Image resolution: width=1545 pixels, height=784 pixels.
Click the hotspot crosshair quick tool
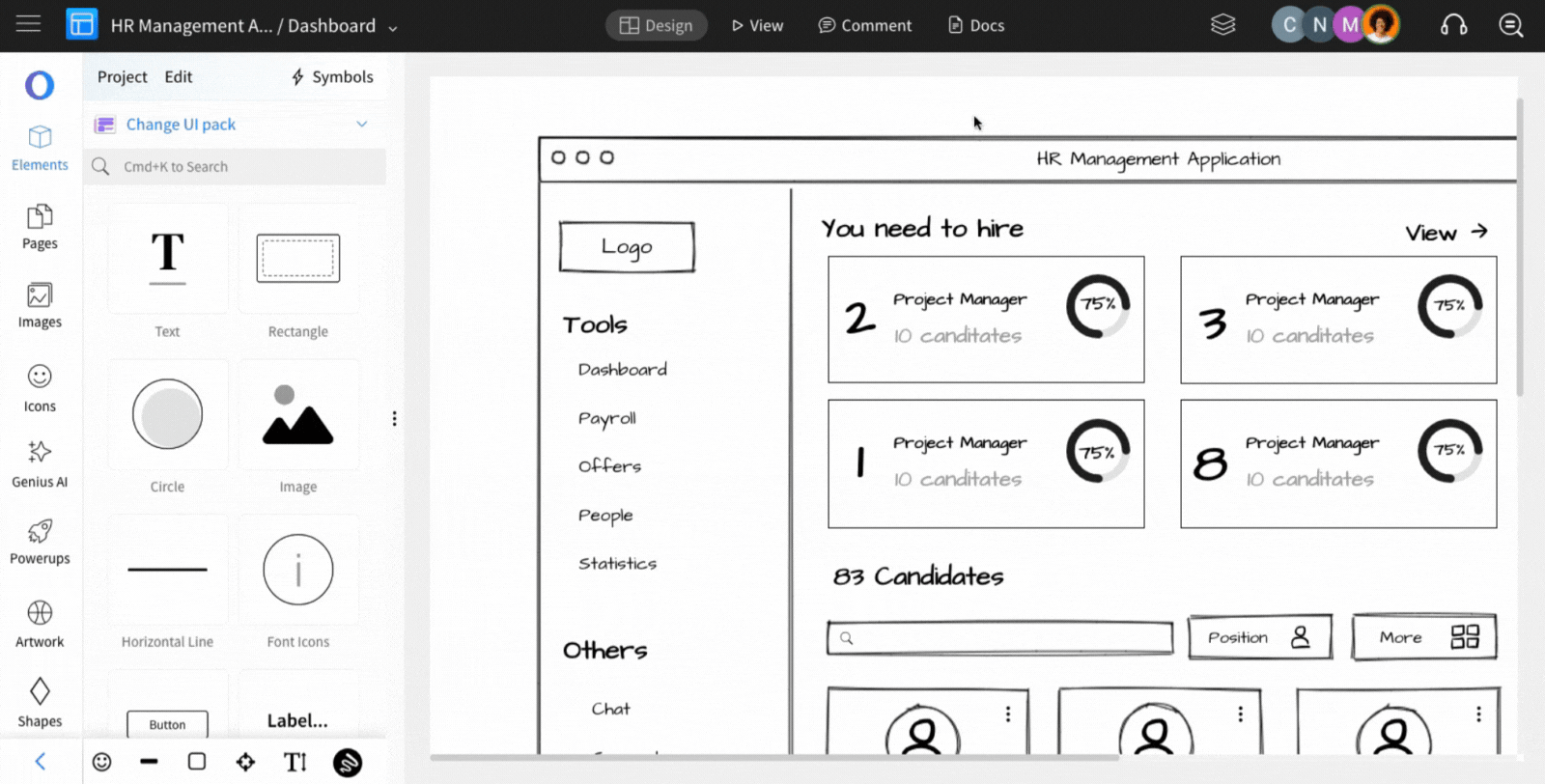click(245, 762)
